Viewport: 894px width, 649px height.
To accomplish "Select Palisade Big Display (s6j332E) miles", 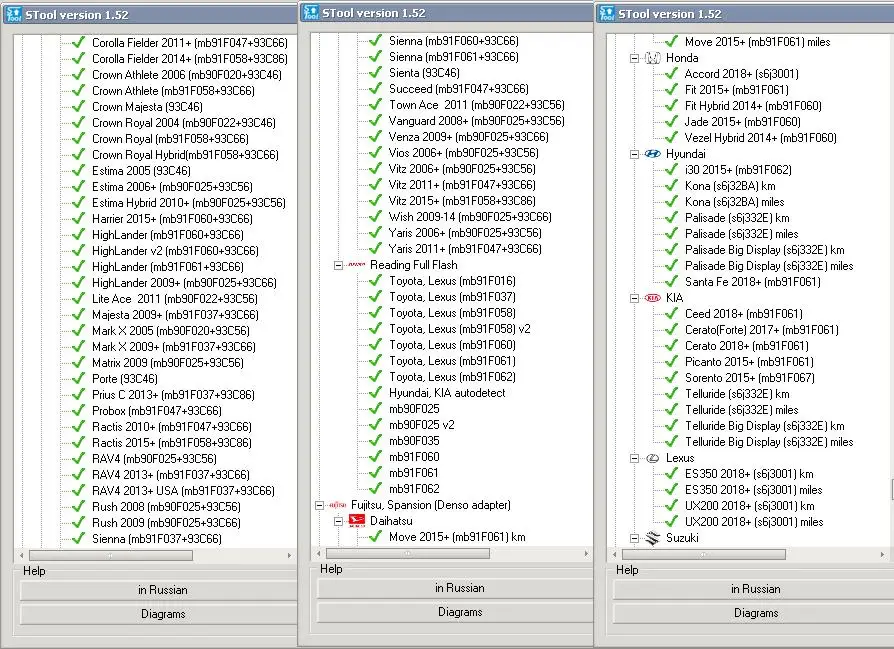I will [769, 265].
